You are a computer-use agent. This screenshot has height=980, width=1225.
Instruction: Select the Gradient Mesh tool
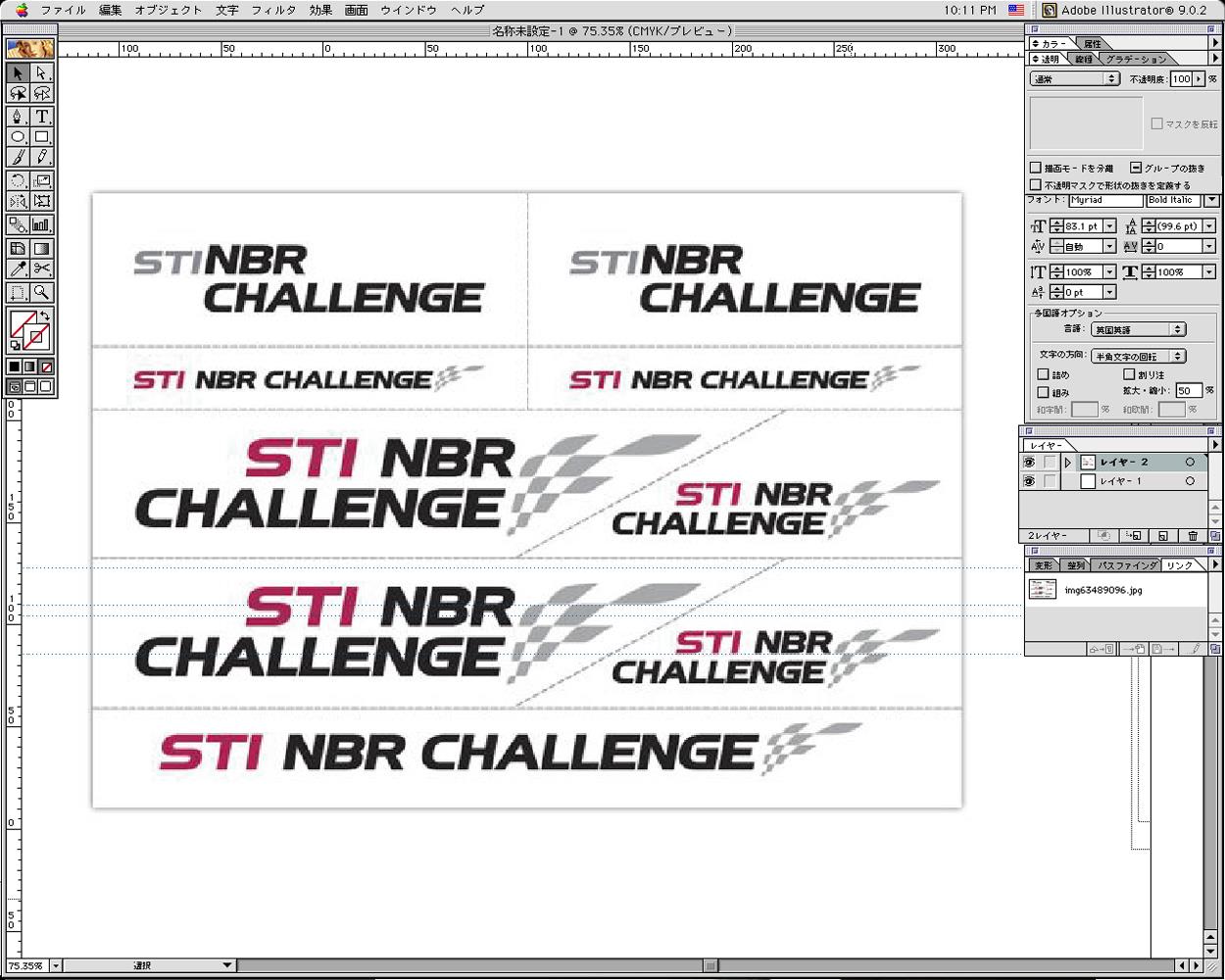pos(18,248)
